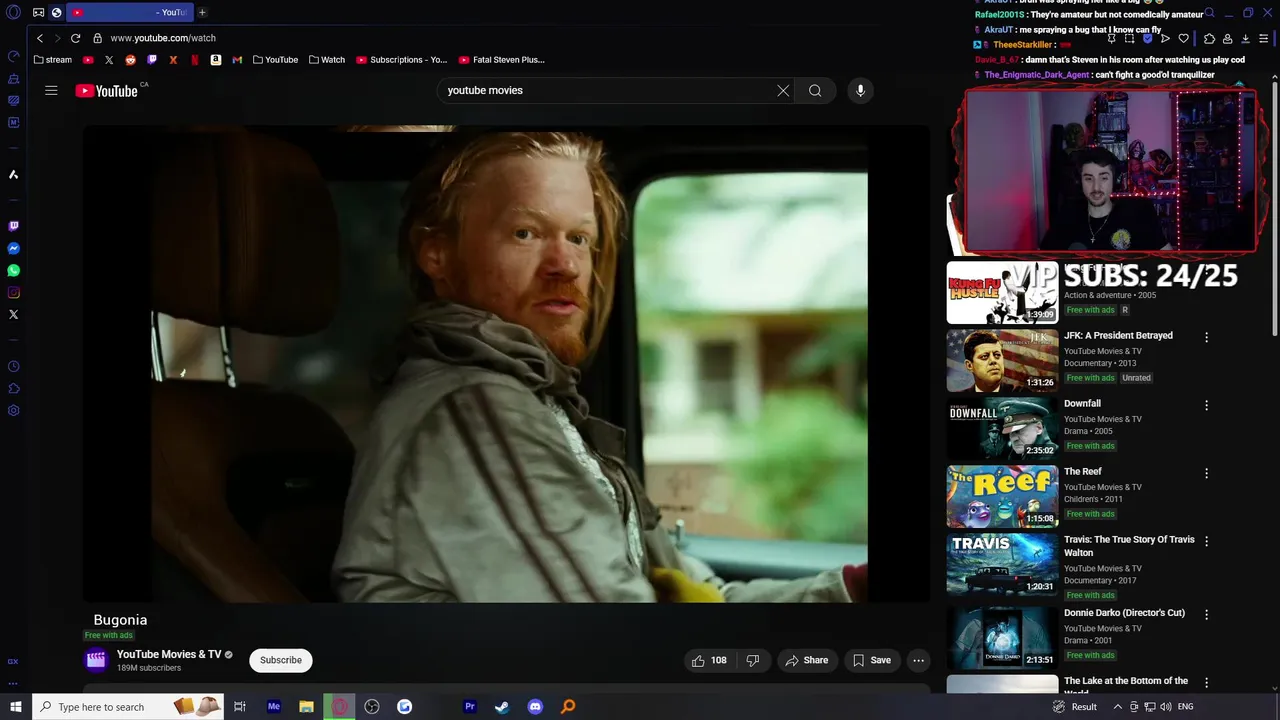Open Donnie Darko (Director's Cut) title
The width and height of the screenshot is (1280, 720).
tap(1124, 613)
